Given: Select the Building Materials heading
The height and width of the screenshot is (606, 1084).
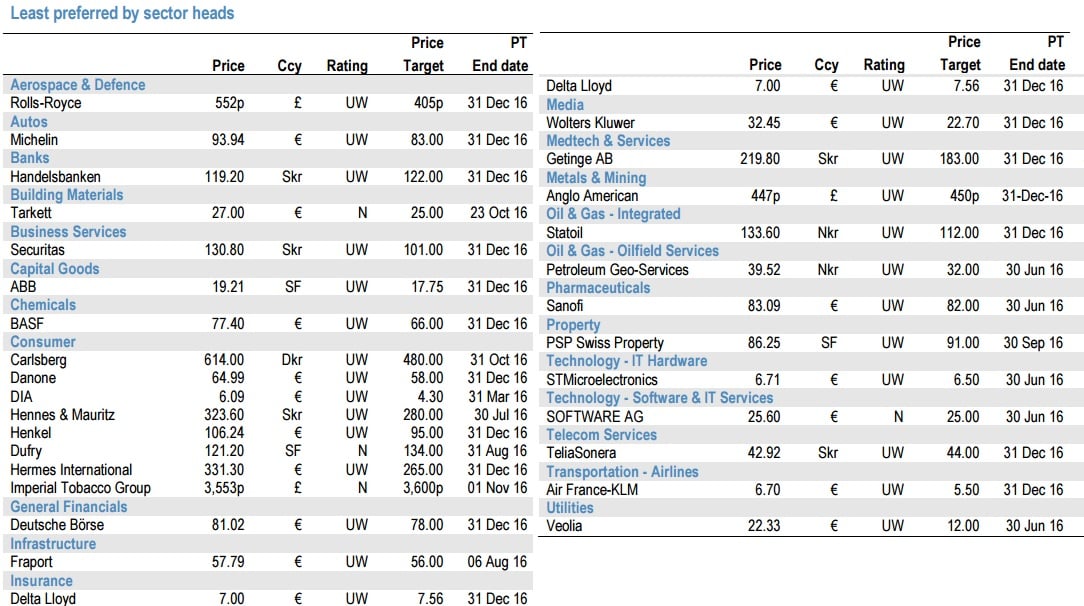Looking at the screenshot, I should tap(66, 195).
